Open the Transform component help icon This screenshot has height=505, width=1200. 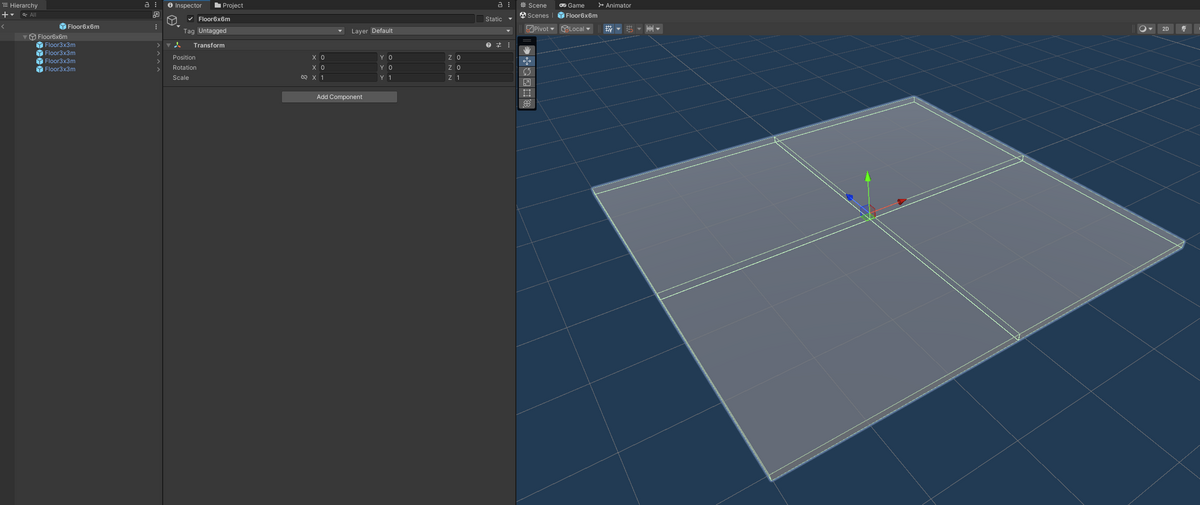pyautogui.click(x=488, y=45)
